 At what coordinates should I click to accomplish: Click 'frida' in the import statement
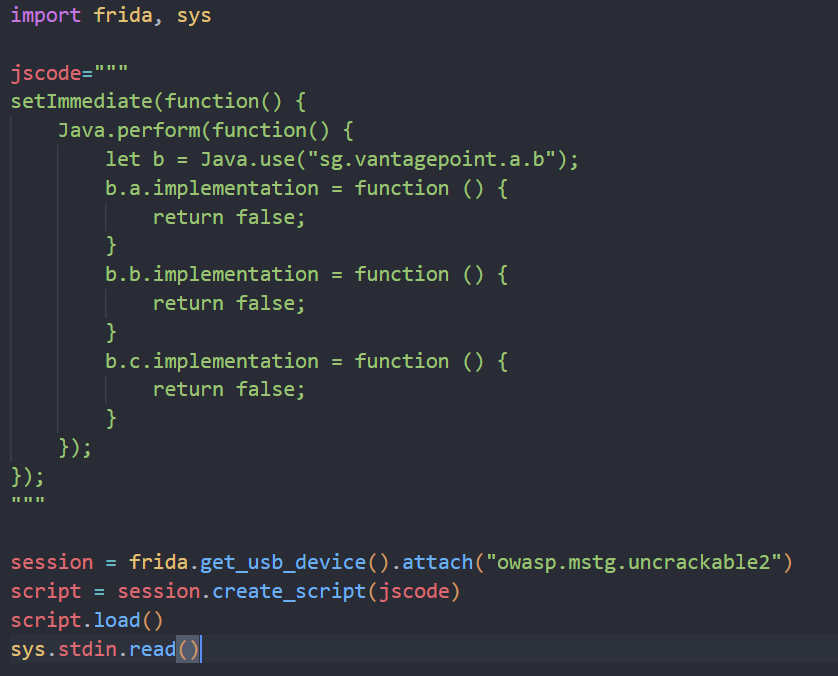pos(123,15)
